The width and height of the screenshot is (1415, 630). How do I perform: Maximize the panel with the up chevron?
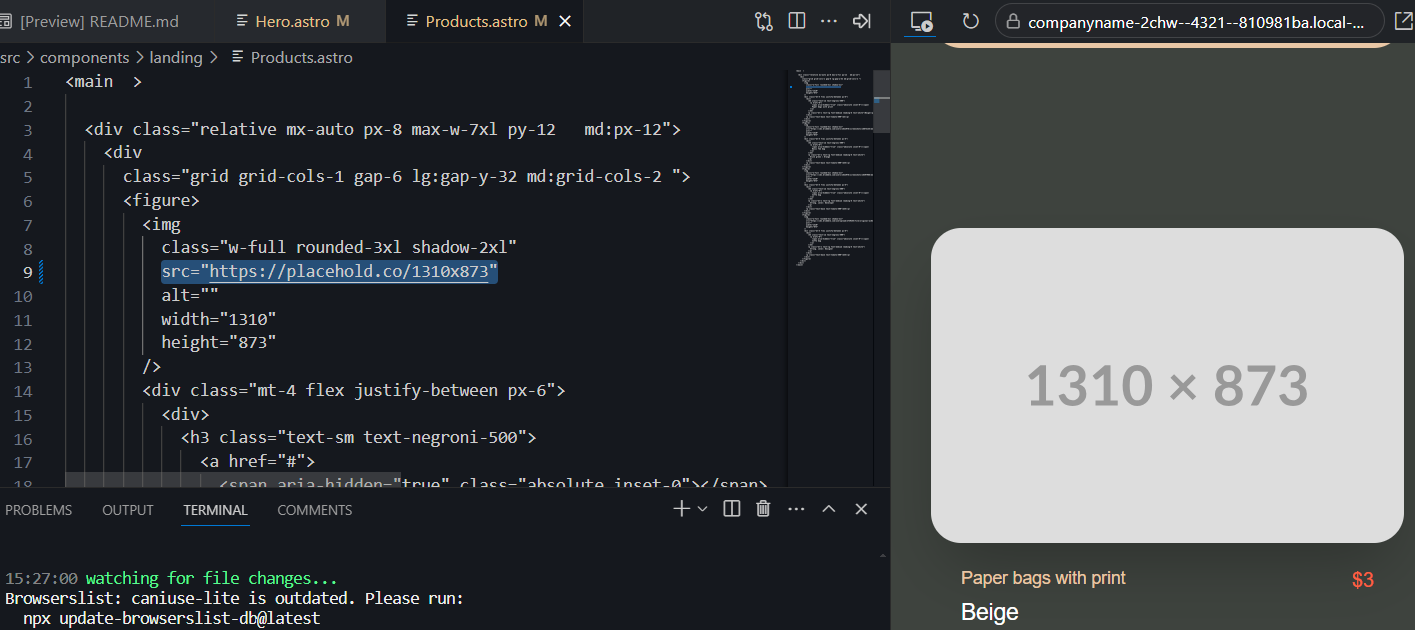pyautogui.click(x=829, y=509)
